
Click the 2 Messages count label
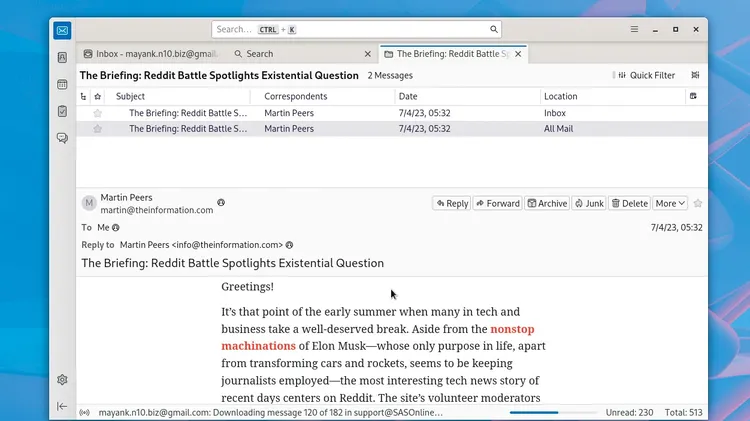coord(390,76)
